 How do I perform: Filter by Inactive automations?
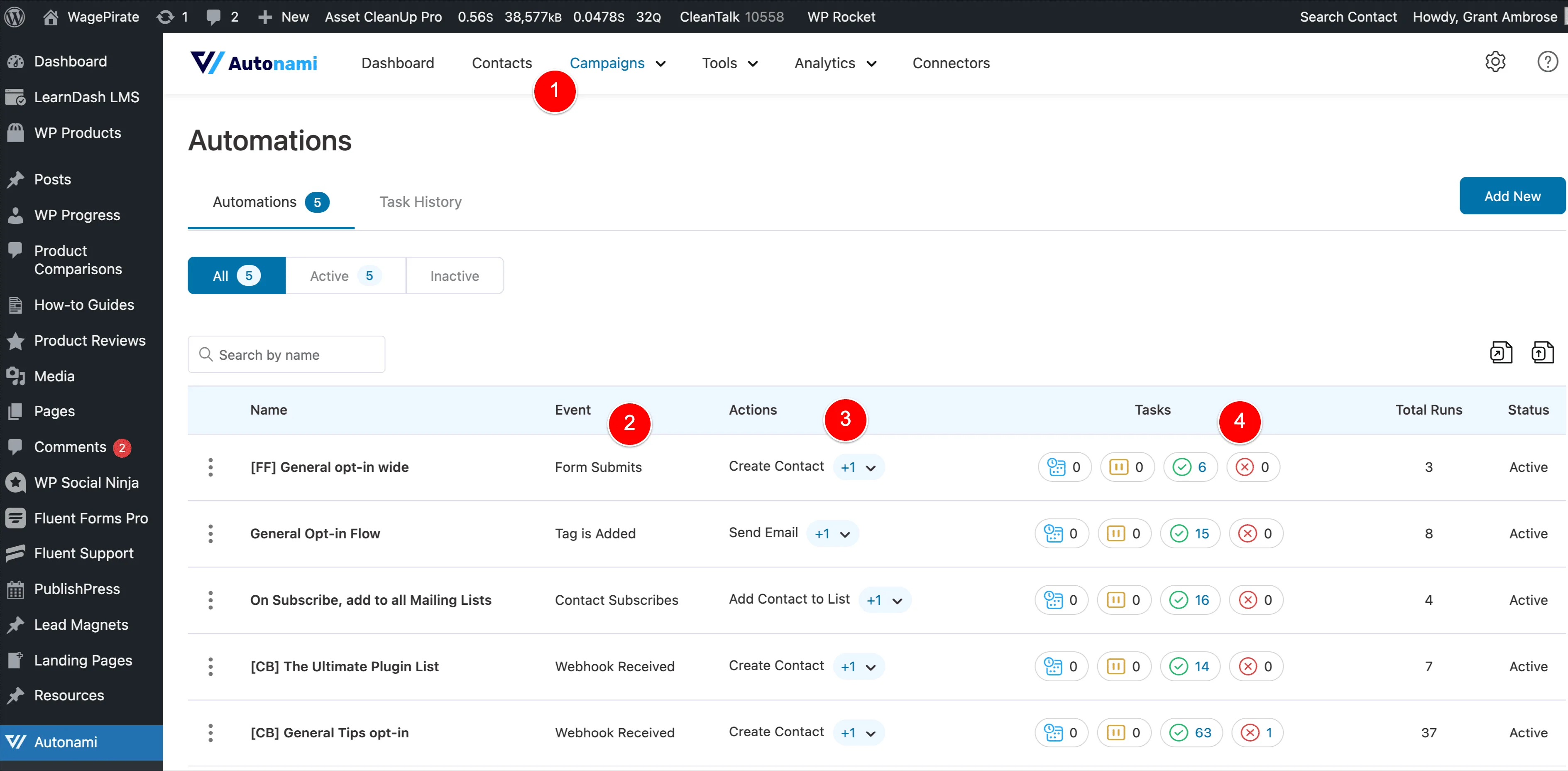[x=455, y=276]
